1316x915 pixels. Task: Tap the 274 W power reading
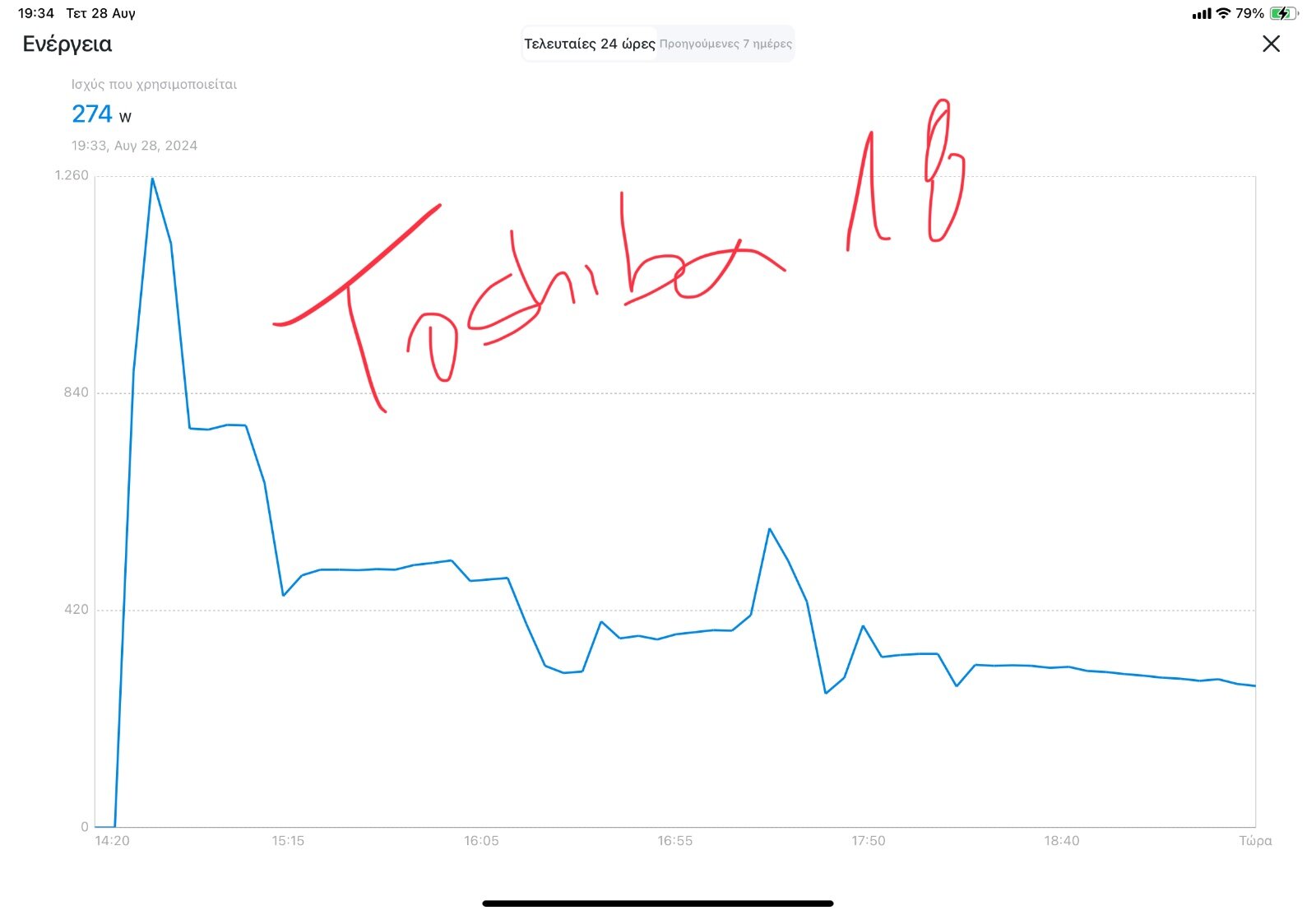(100, 114)
